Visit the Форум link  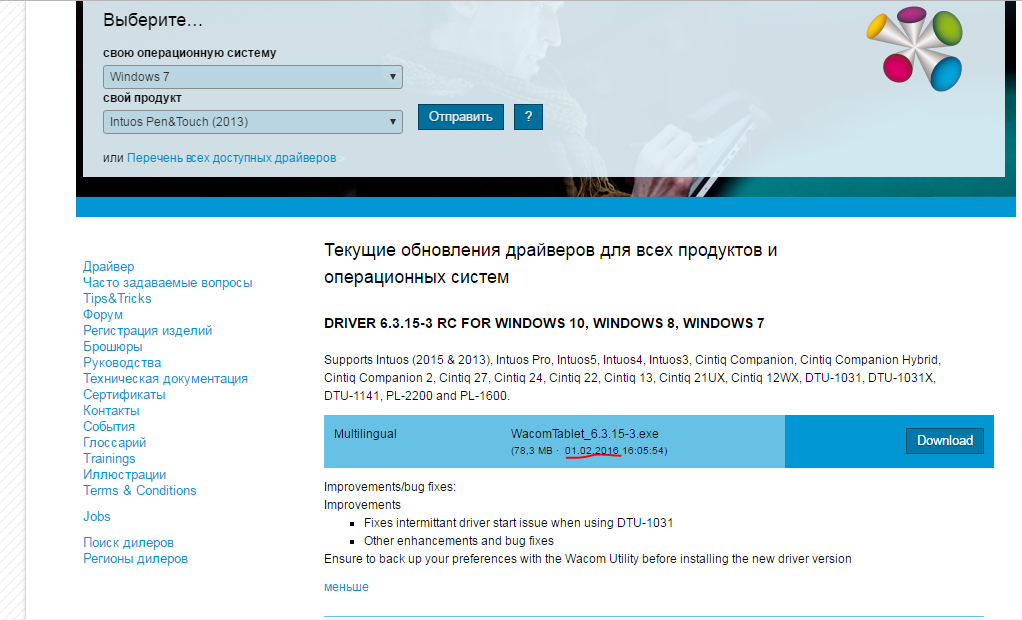103,315
